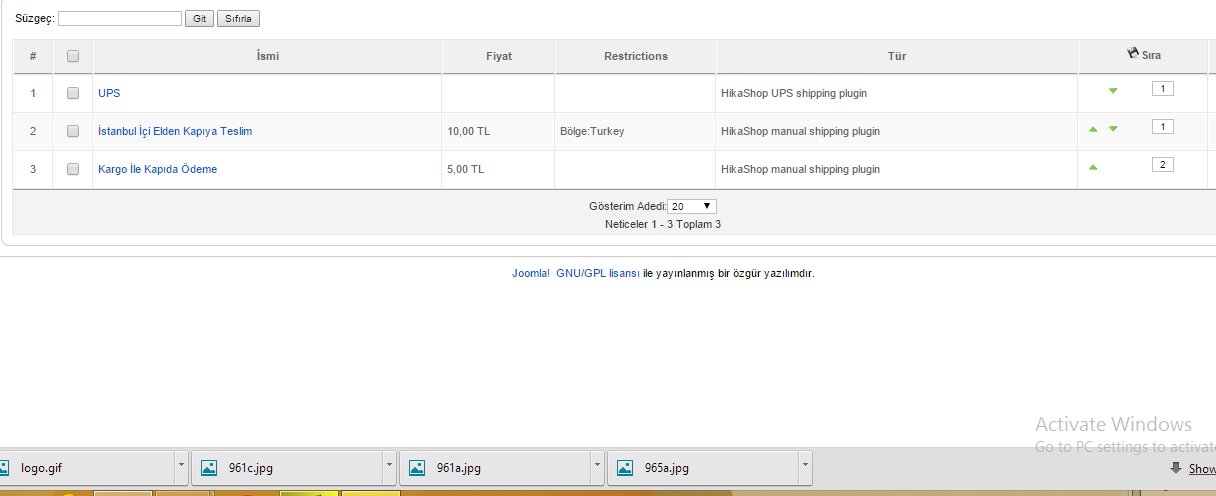The height and width of the screenshot is (496, 1216).
Task: Open Kargo İle Kapıda Ödeme link
Action: (157, 169)
